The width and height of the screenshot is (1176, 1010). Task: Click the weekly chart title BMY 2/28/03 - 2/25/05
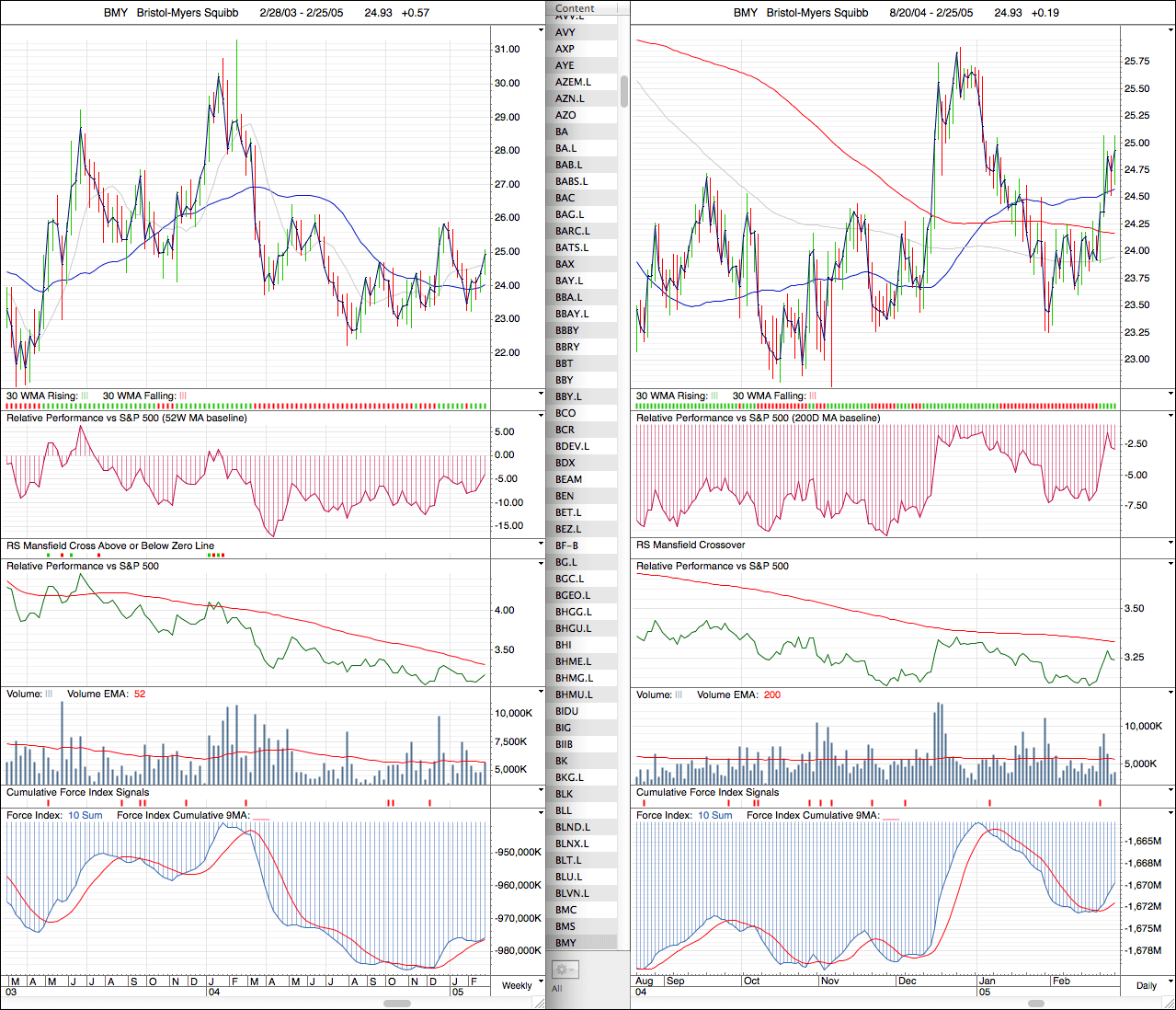pos(266,13)
